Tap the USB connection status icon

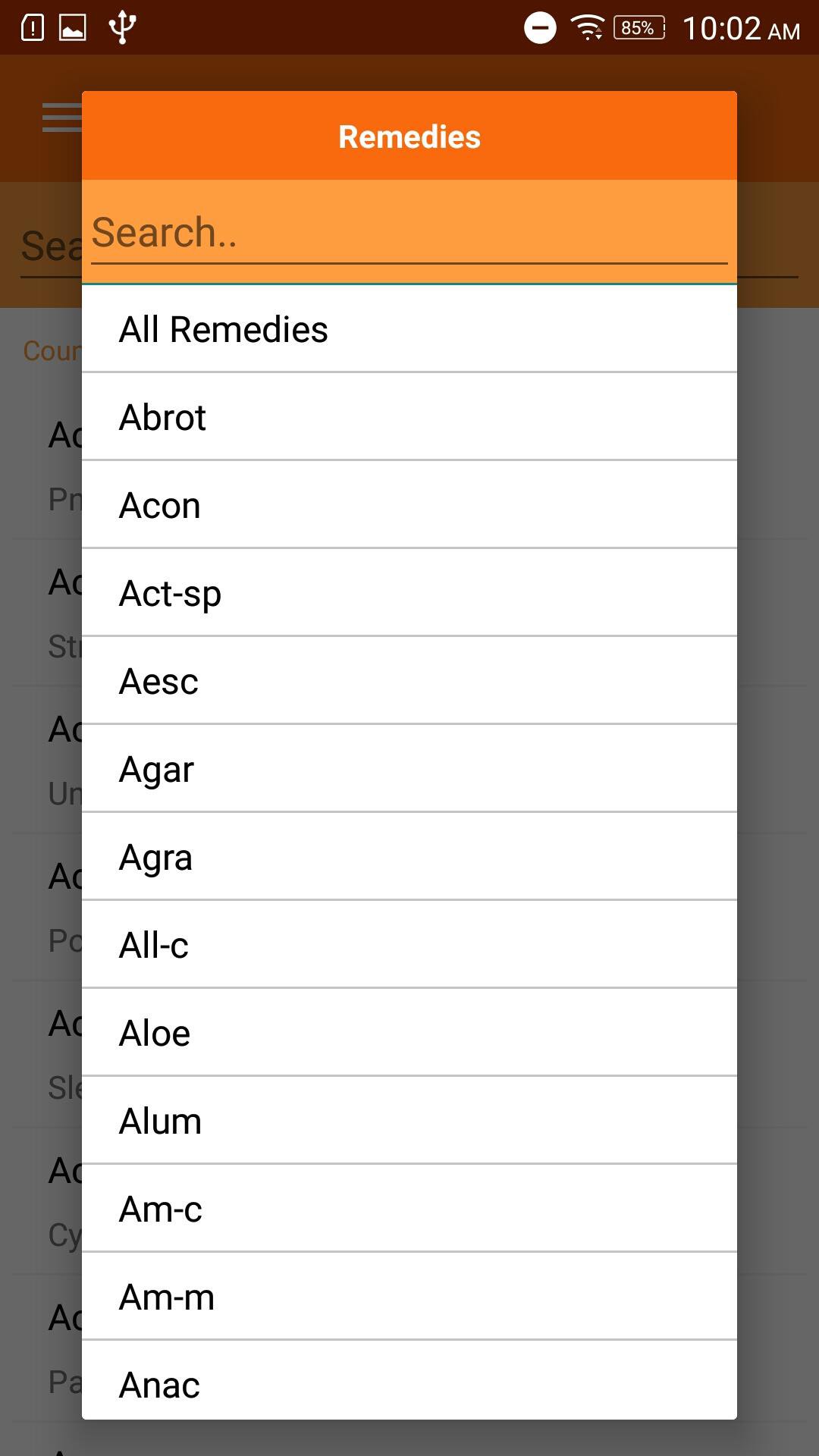tap(122, 28)
